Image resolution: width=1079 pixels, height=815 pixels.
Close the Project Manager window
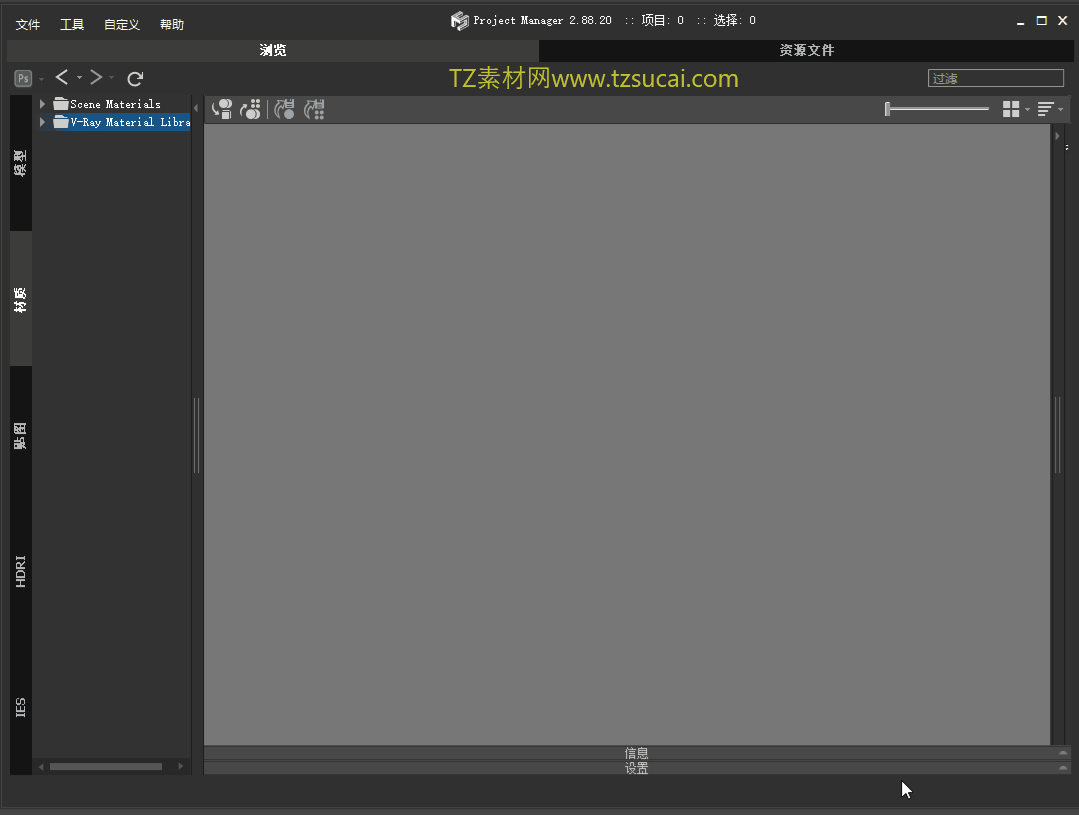pos(1062,21)
